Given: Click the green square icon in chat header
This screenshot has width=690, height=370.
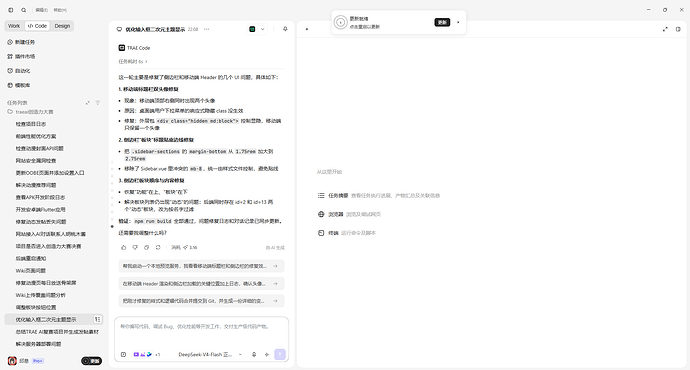Looking at the screenshot, I should [x=252, y=29].
